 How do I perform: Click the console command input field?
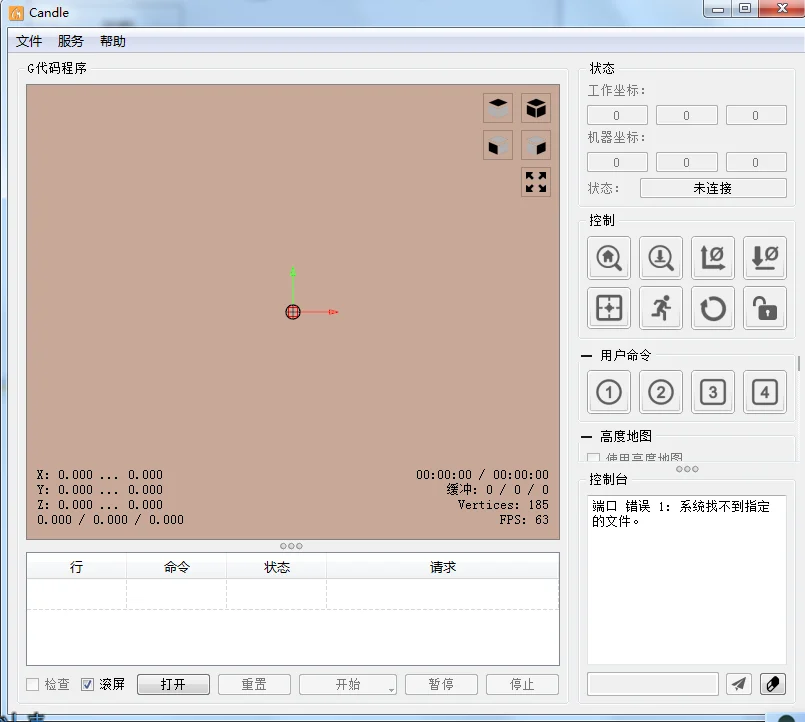click(653, 684)
